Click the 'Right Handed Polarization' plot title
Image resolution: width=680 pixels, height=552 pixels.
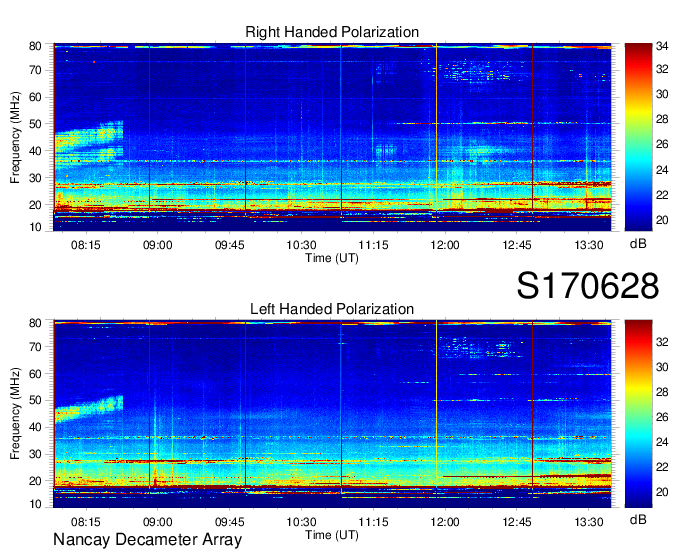(x=332, y=32)
